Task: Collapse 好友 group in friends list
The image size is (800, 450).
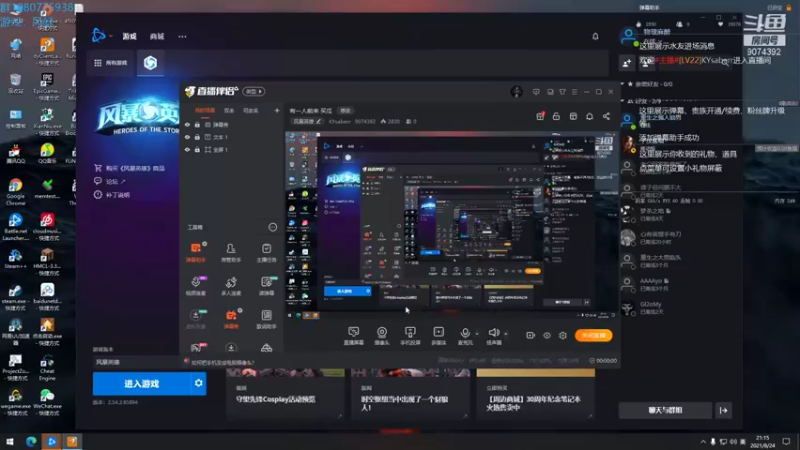Action: [x=622, y=101]
